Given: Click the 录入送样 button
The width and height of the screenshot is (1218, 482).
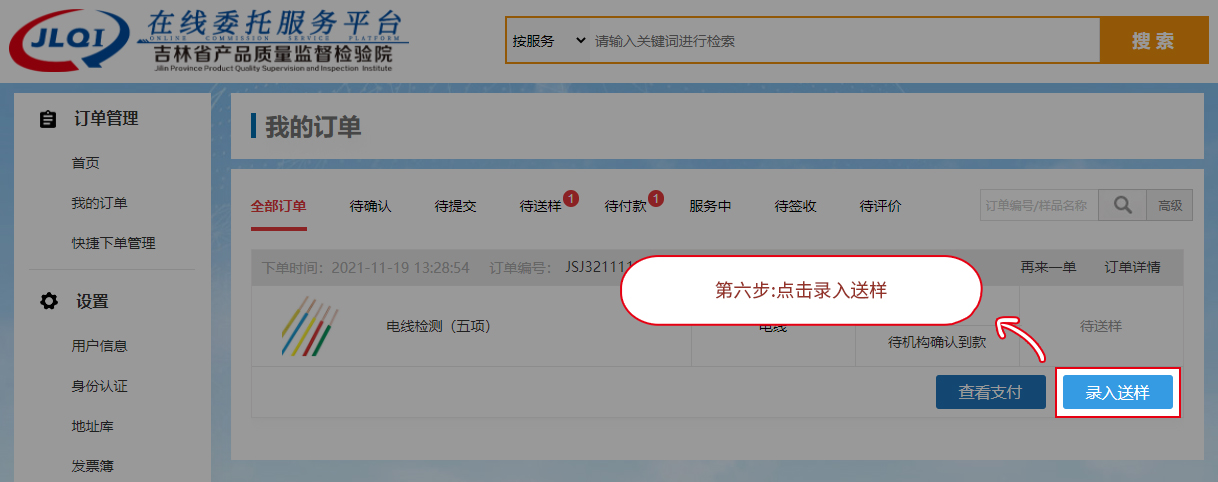Looking at the screenshot, I should 1117,393.
